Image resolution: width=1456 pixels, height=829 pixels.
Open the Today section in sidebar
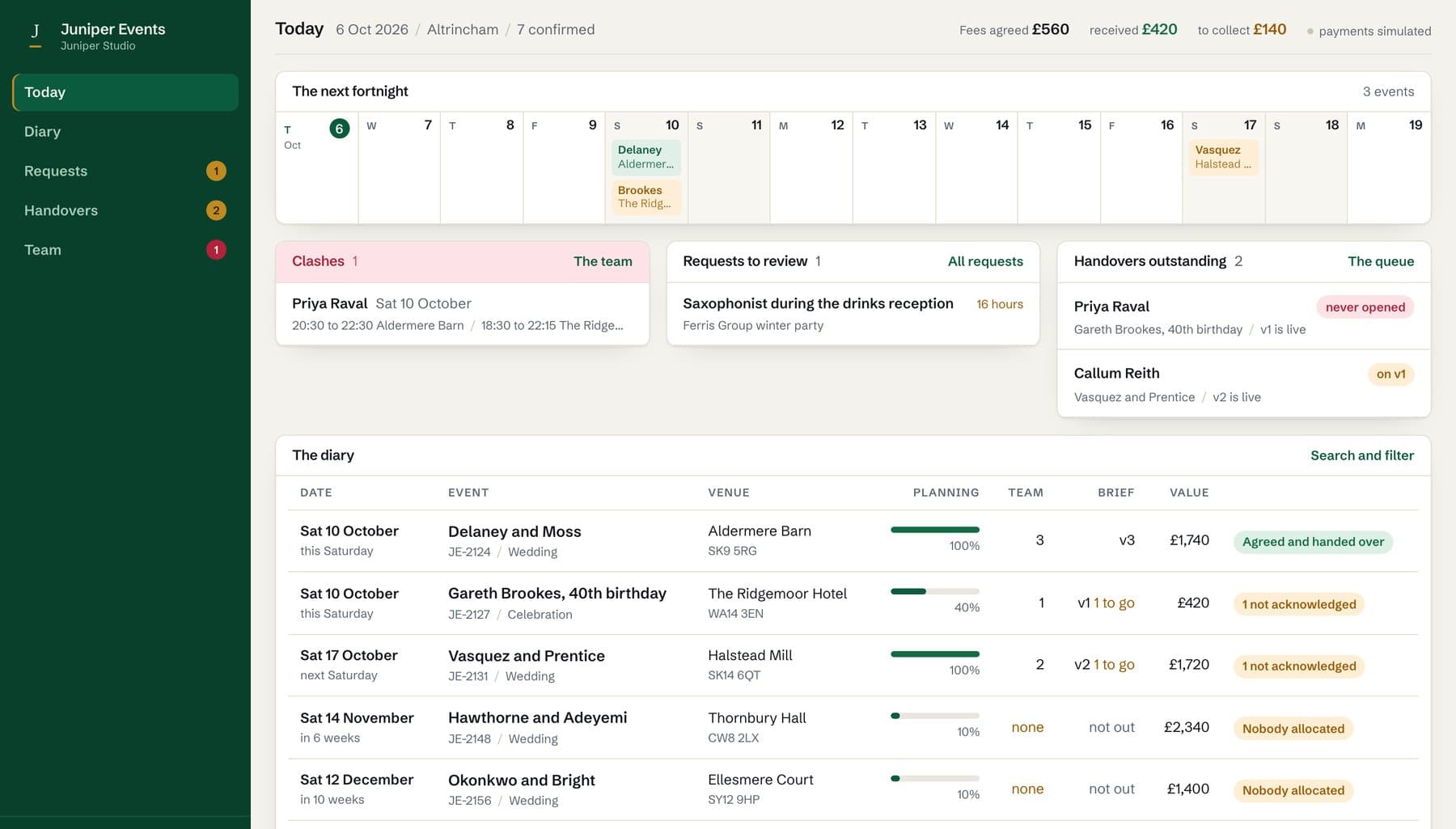pyautogui.click(x=125, y=92)
